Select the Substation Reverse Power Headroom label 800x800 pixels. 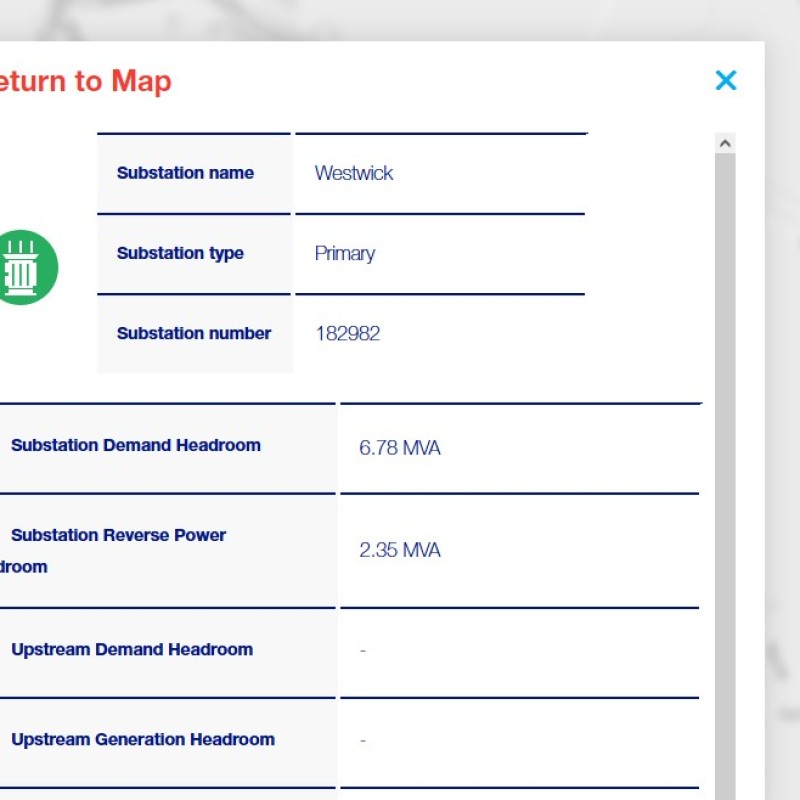[x=118, y=535]
